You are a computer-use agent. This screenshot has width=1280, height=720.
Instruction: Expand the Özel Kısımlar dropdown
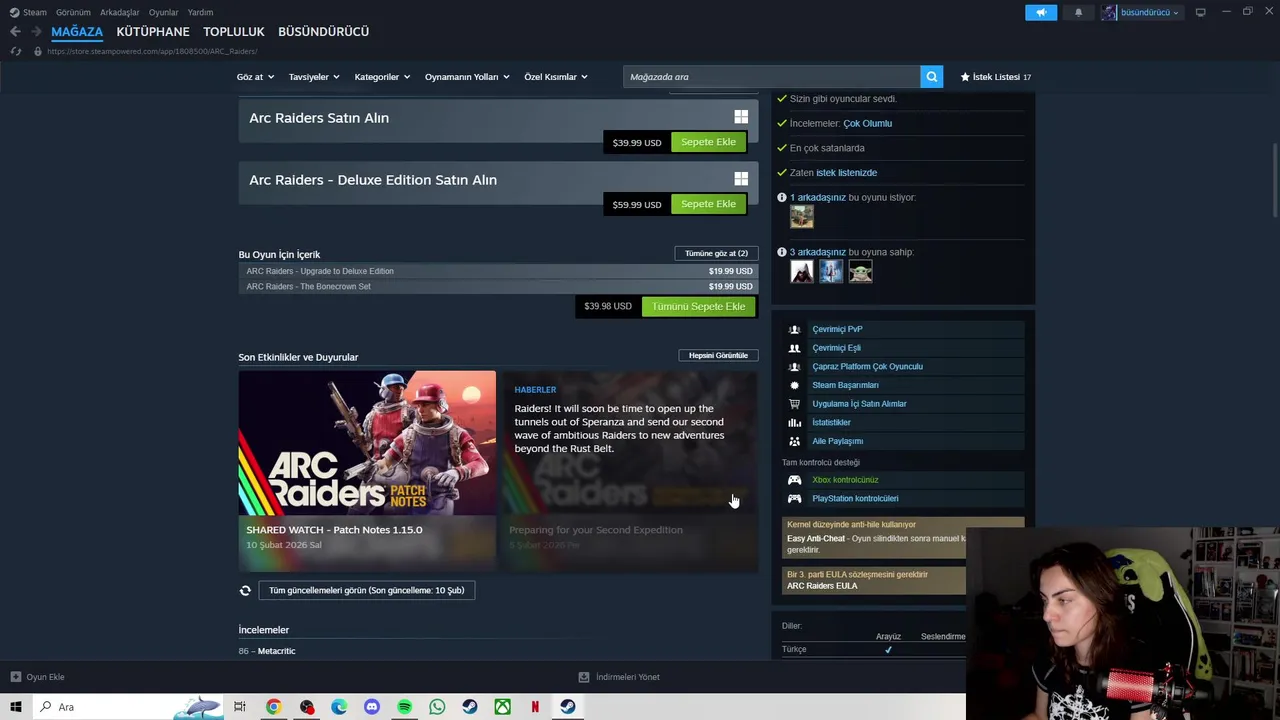click(556, 77)
